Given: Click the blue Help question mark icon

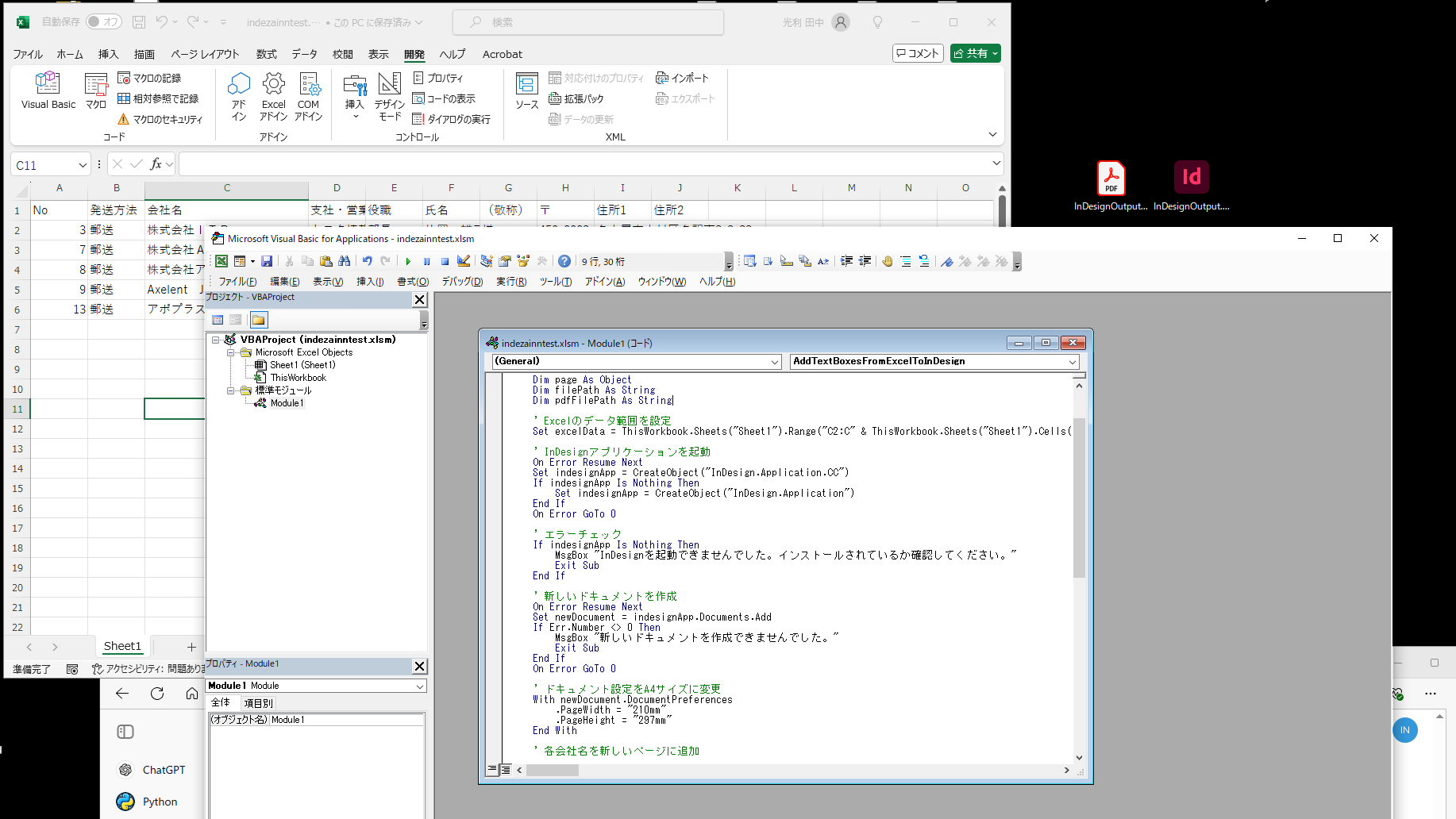Looking at the screenshot, I should (x=564, y=261).
